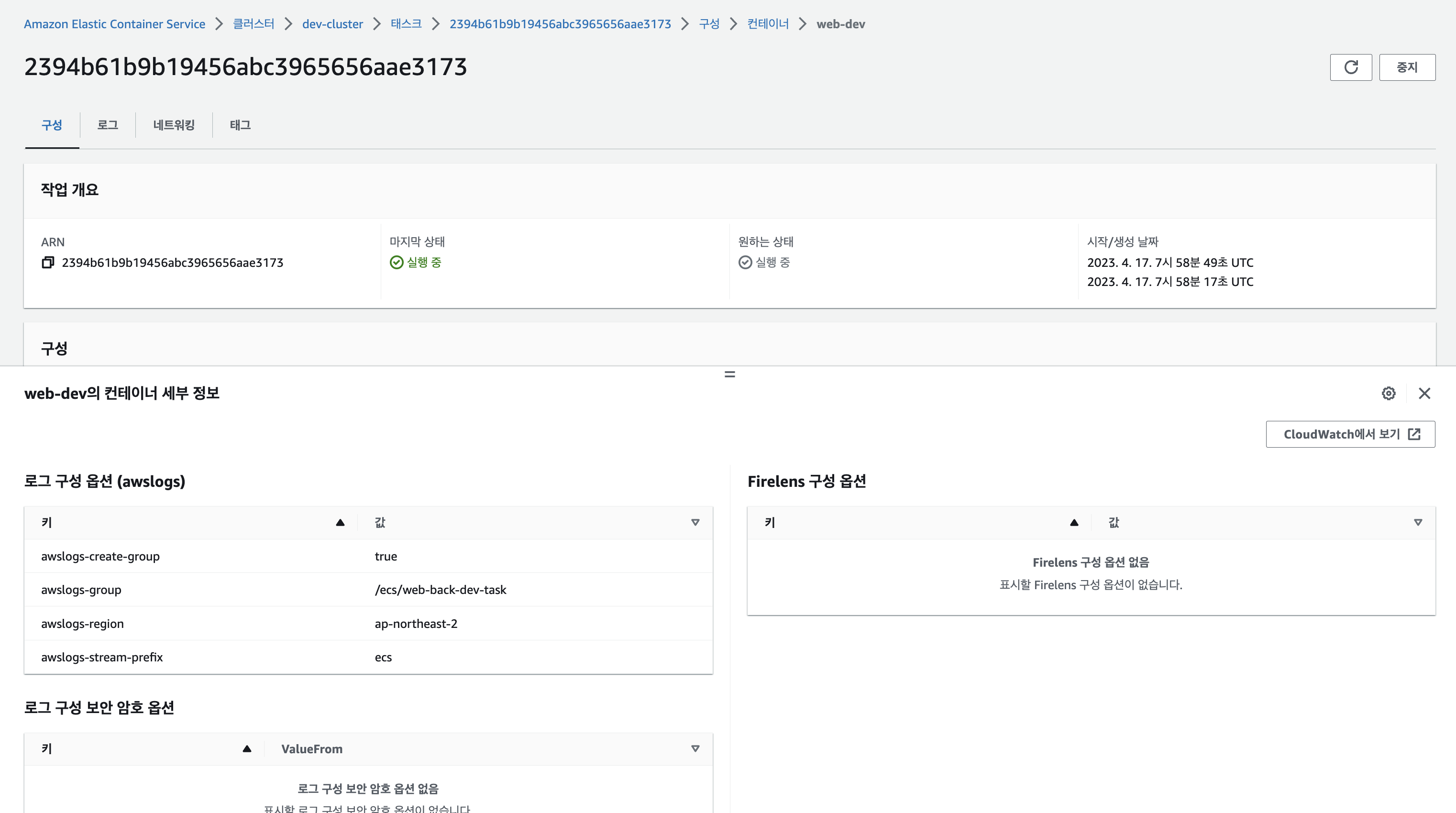Select the 태그 tab
This screenshot has width=1456, height=813.
pos(240,125)
